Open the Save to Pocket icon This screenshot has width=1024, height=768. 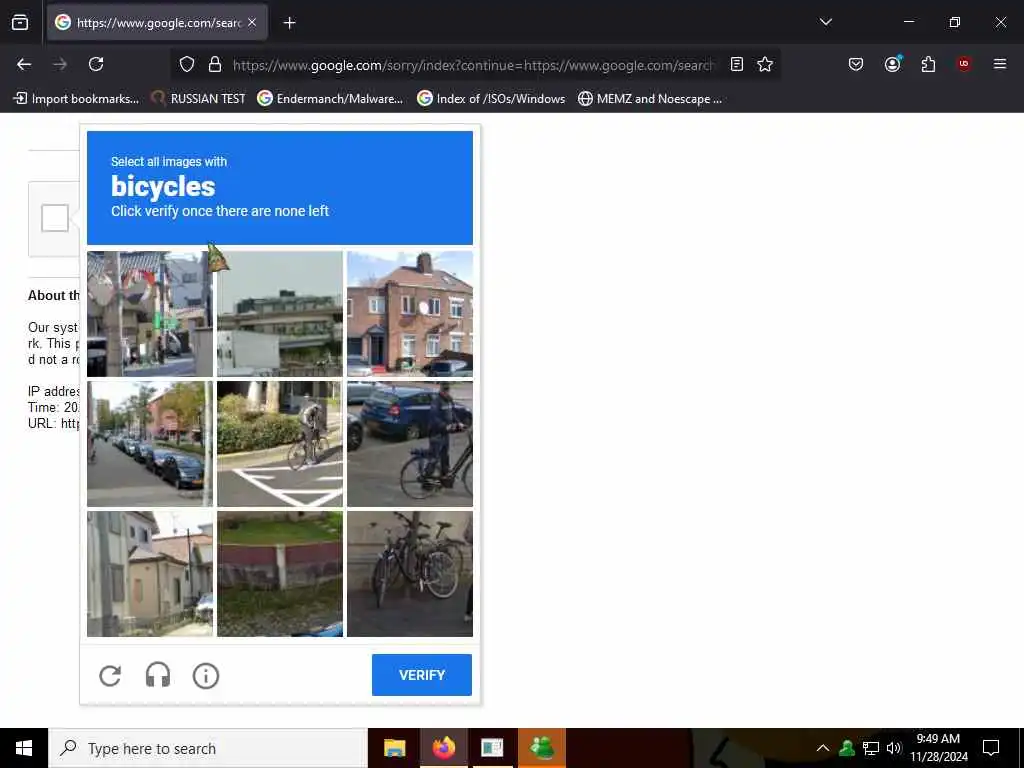[x=856, y=64]
